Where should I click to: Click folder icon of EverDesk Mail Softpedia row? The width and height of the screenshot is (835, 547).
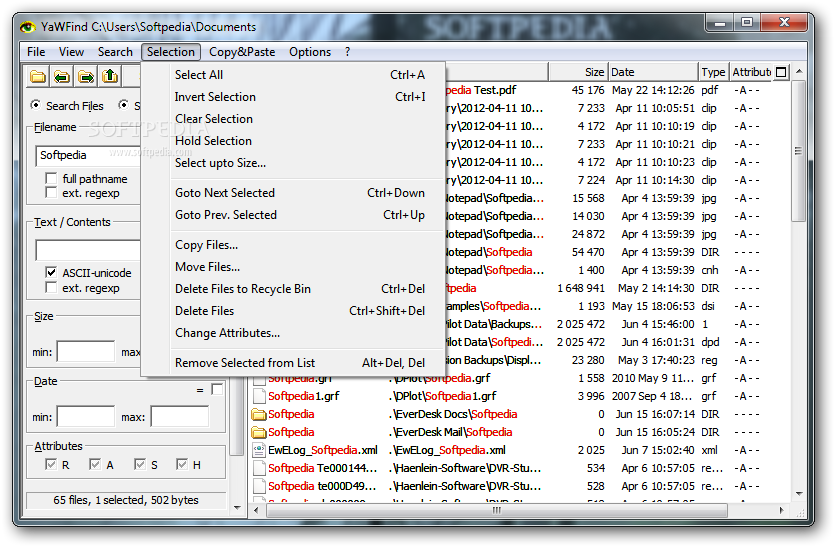(259, 432)
